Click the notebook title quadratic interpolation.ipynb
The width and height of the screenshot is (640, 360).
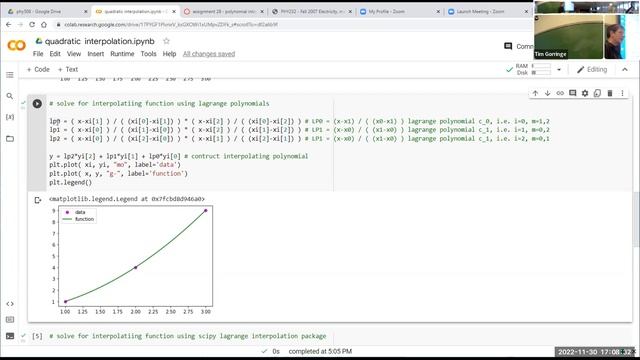click(x=100, y=41)
